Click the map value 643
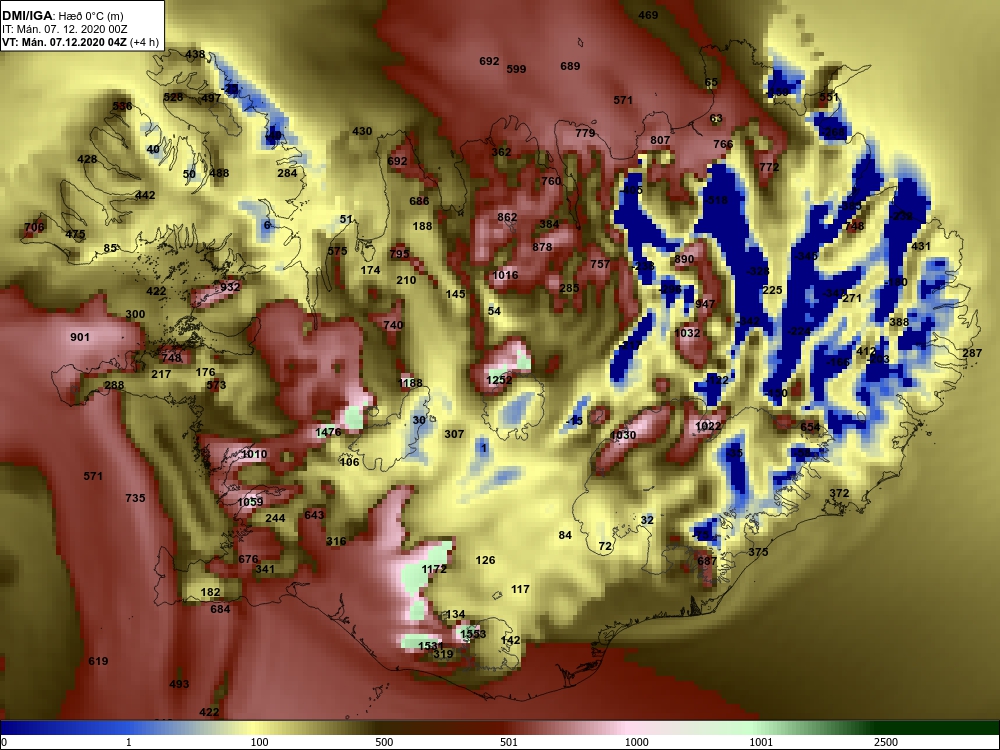Screen dimensions: 1000x750 (314, 515)
